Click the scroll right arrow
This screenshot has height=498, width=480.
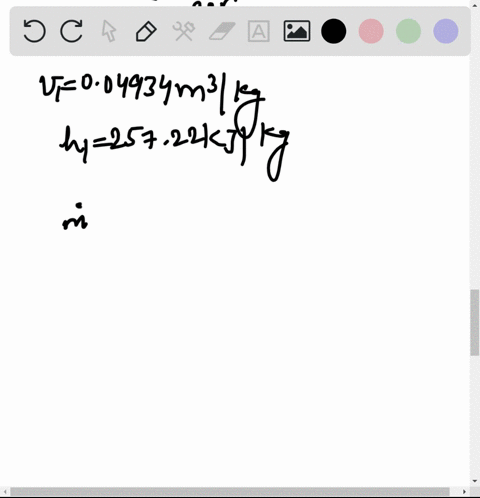464,492
